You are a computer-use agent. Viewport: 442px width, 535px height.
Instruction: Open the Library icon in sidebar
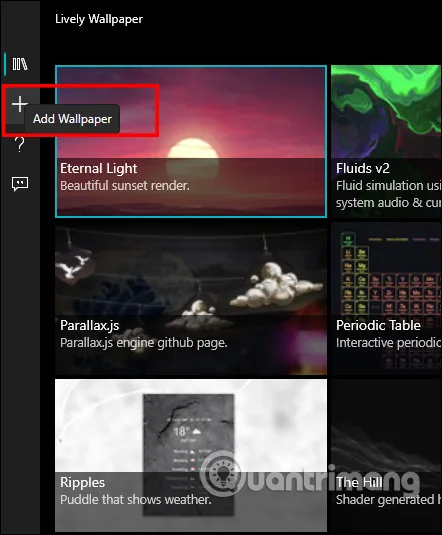coord(20,64)
